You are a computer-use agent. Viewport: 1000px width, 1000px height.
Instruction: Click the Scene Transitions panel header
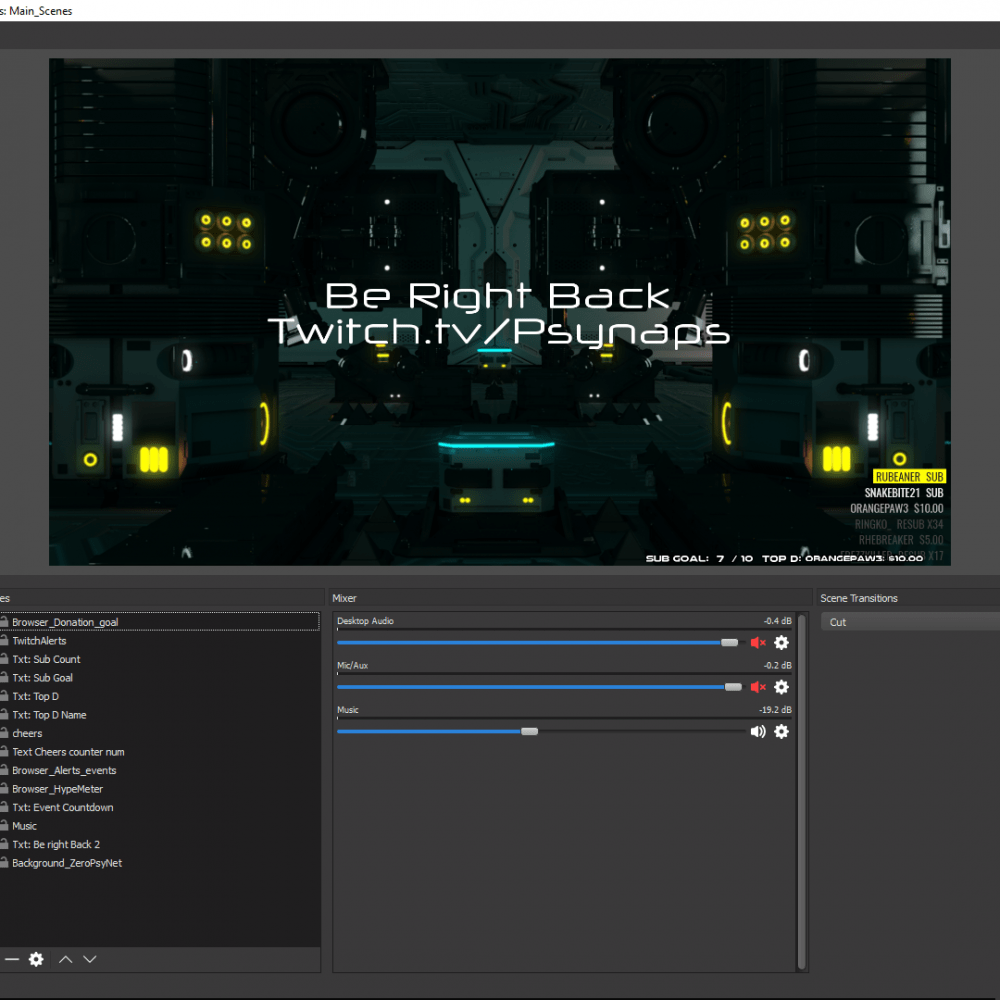click(x=858, y=598)
